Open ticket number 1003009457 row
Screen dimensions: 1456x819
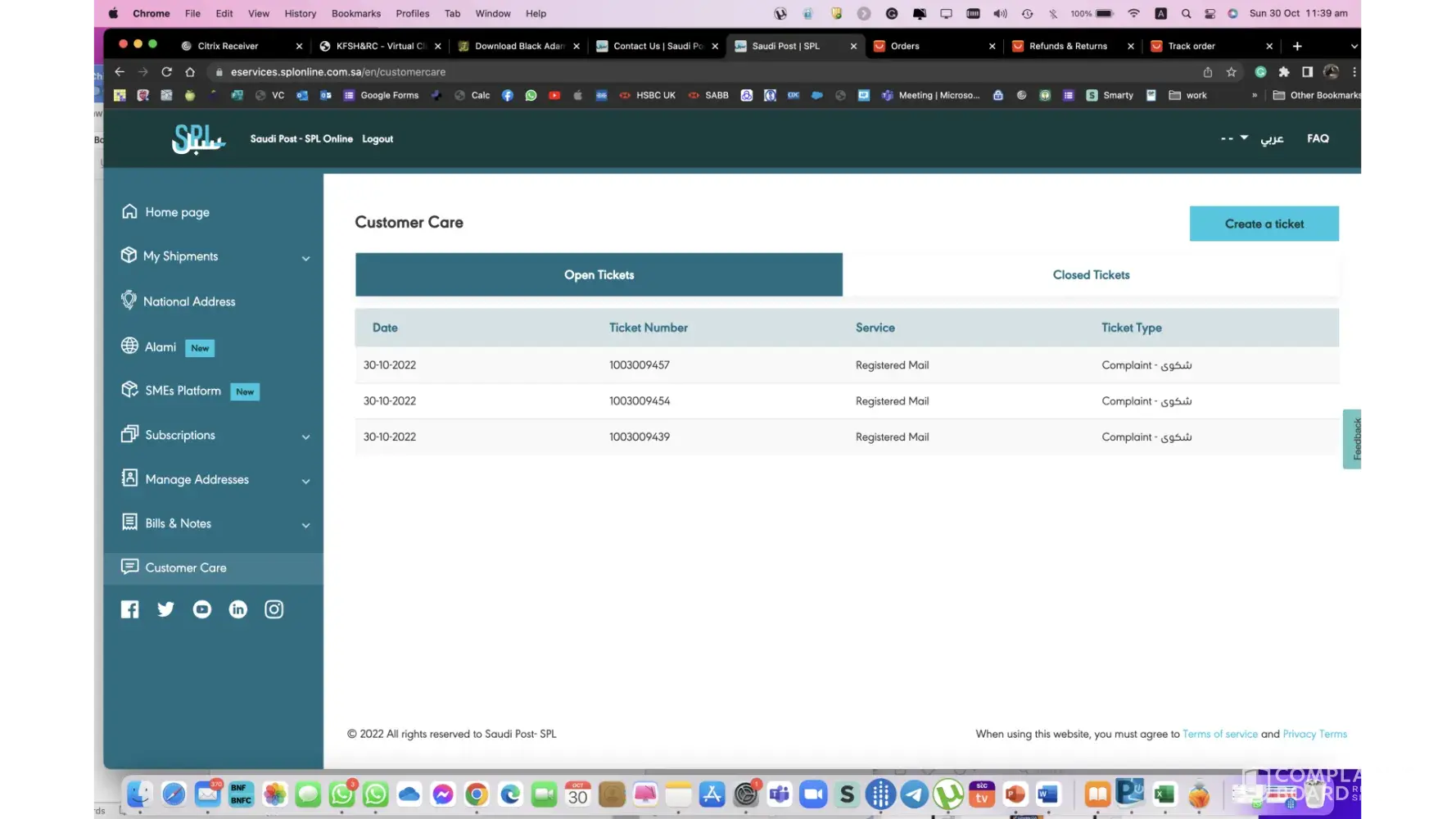click(639, 365)
